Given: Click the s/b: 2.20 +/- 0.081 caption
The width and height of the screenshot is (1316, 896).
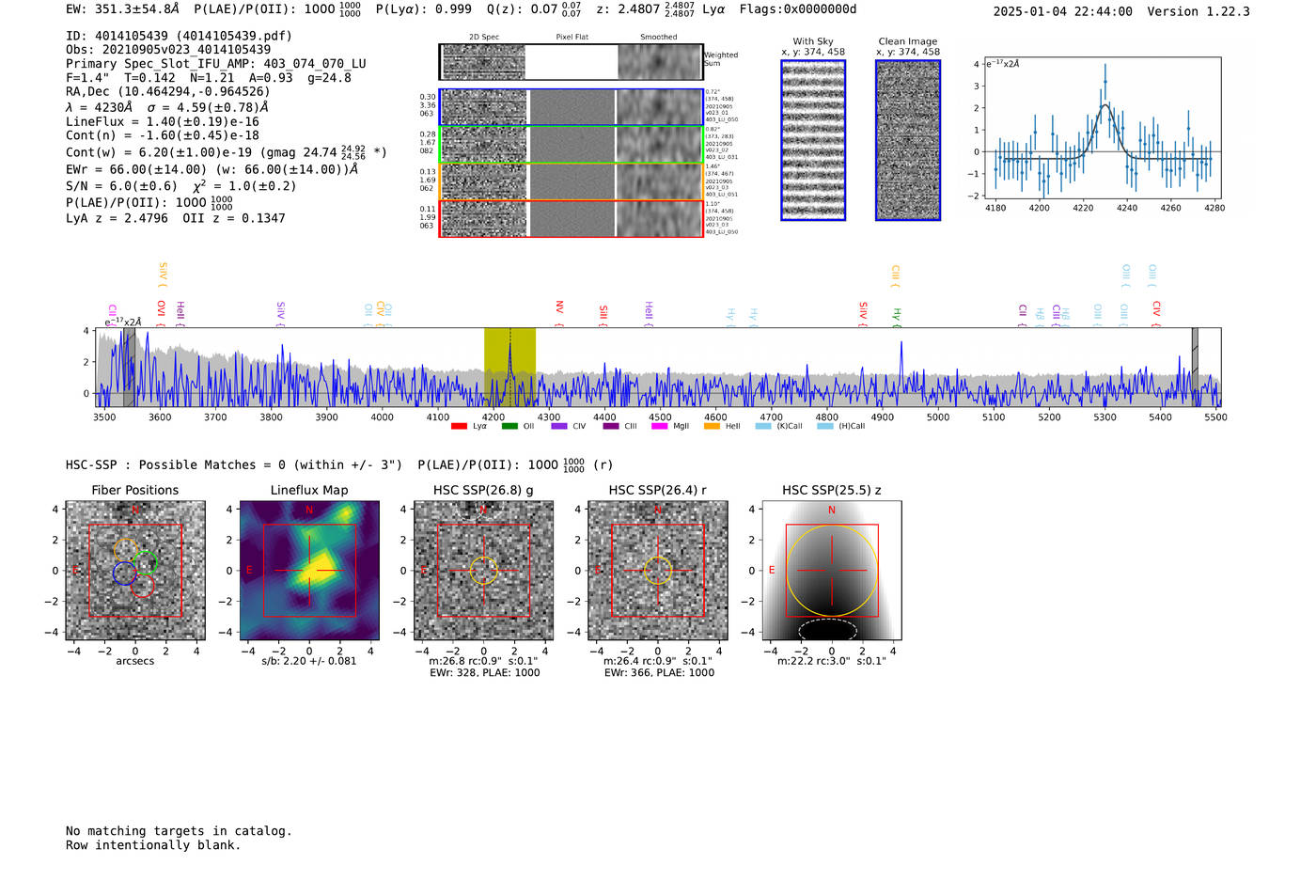Looking at the screenshot, I should [x=309, y=661].
